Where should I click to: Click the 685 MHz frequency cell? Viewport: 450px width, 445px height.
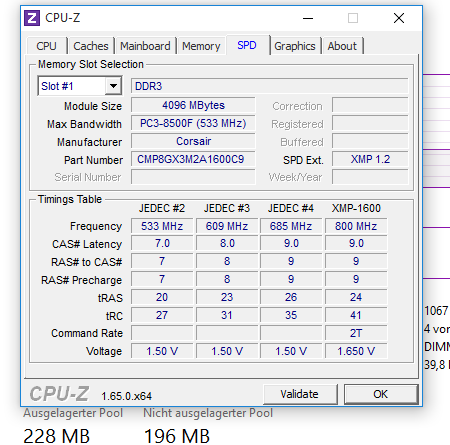tap(291, 226)
